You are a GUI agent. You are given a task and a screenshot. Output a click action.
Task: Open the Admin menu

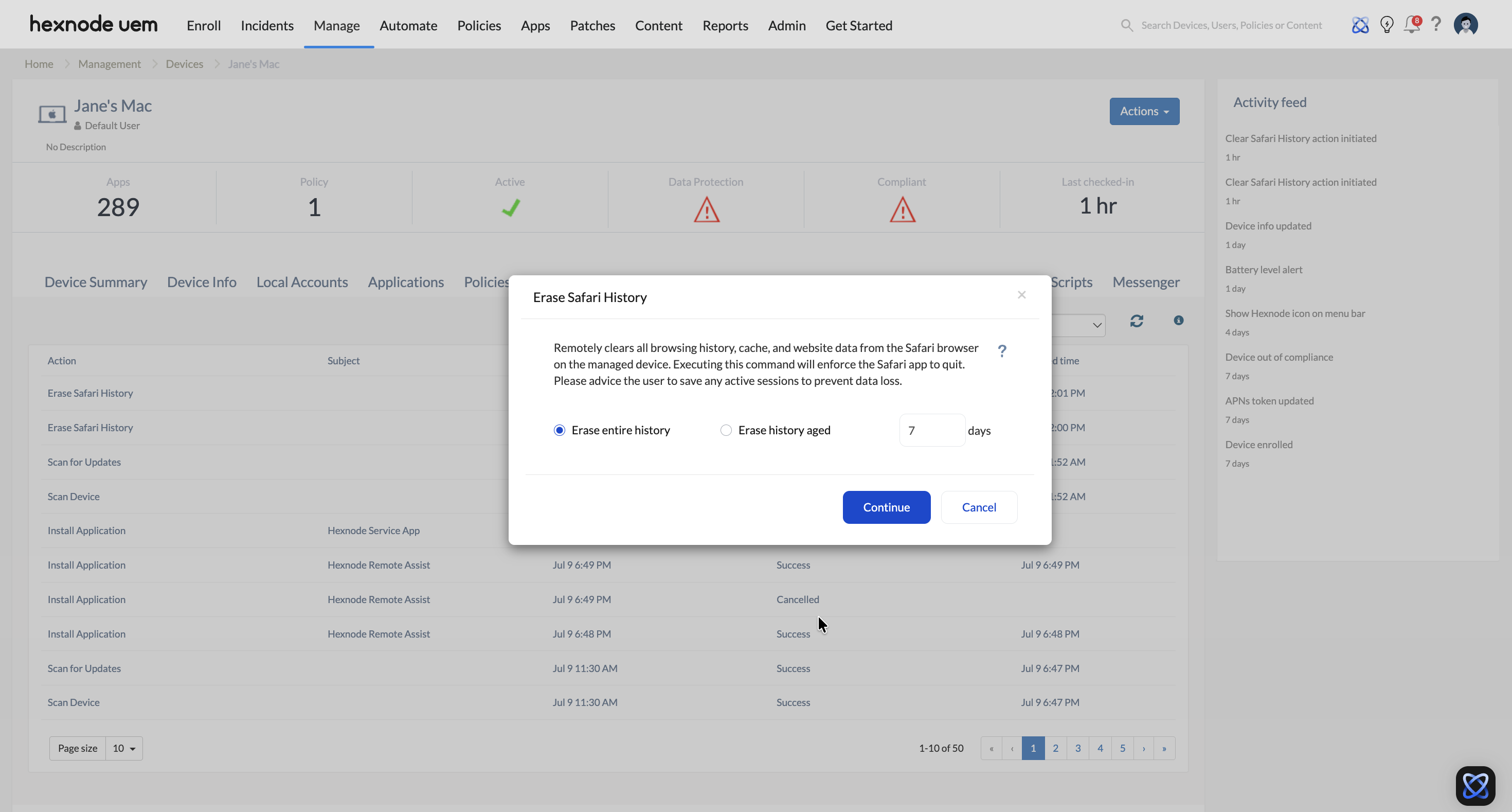(x=786, y=25)
